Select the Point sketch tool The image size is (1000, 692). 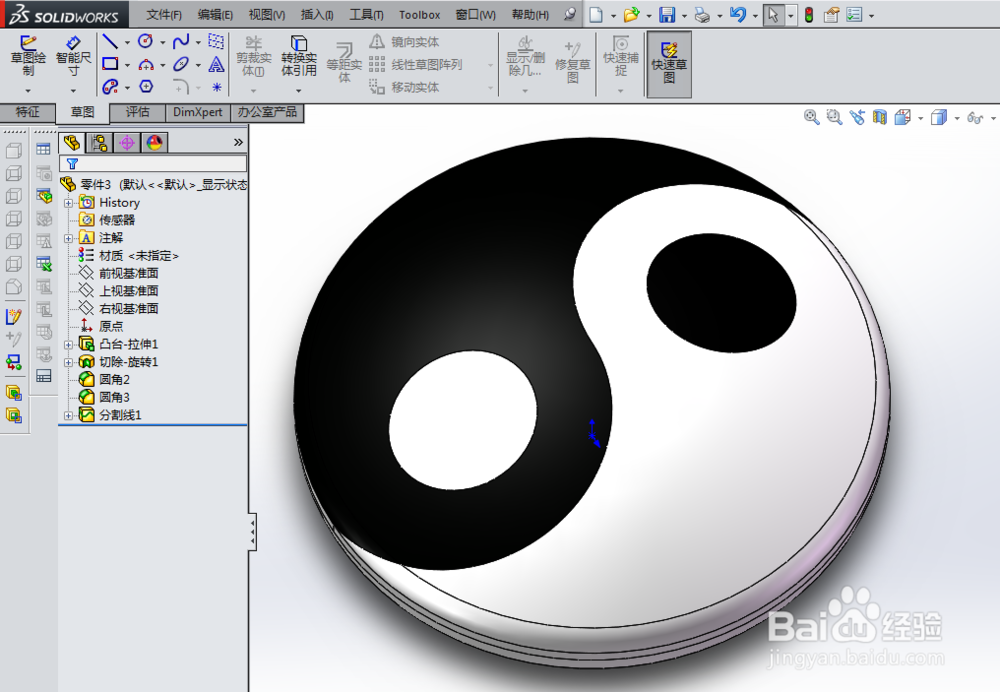tap(217, 87)
